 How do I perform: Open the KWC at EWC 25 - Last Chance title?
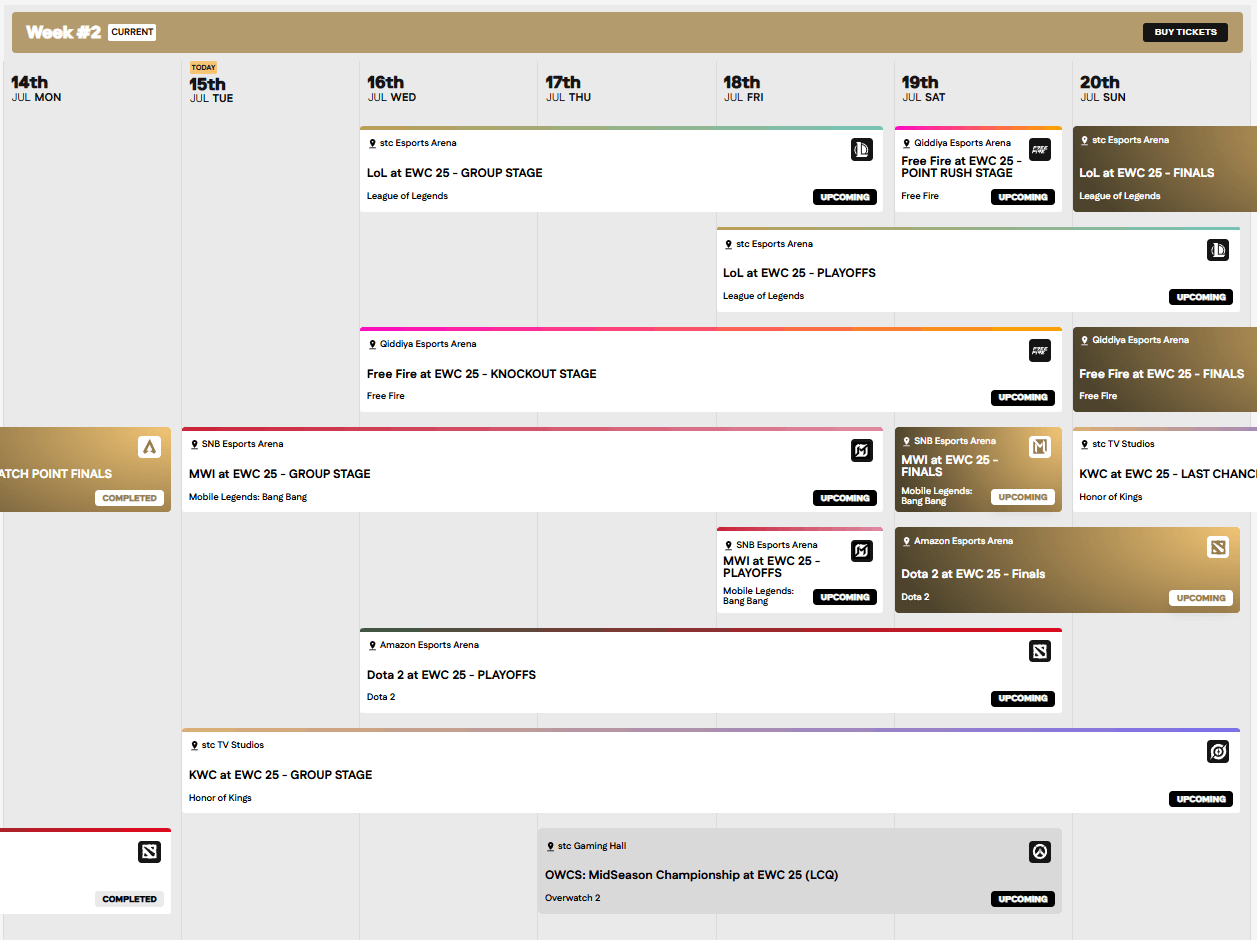coord(1168,474)
